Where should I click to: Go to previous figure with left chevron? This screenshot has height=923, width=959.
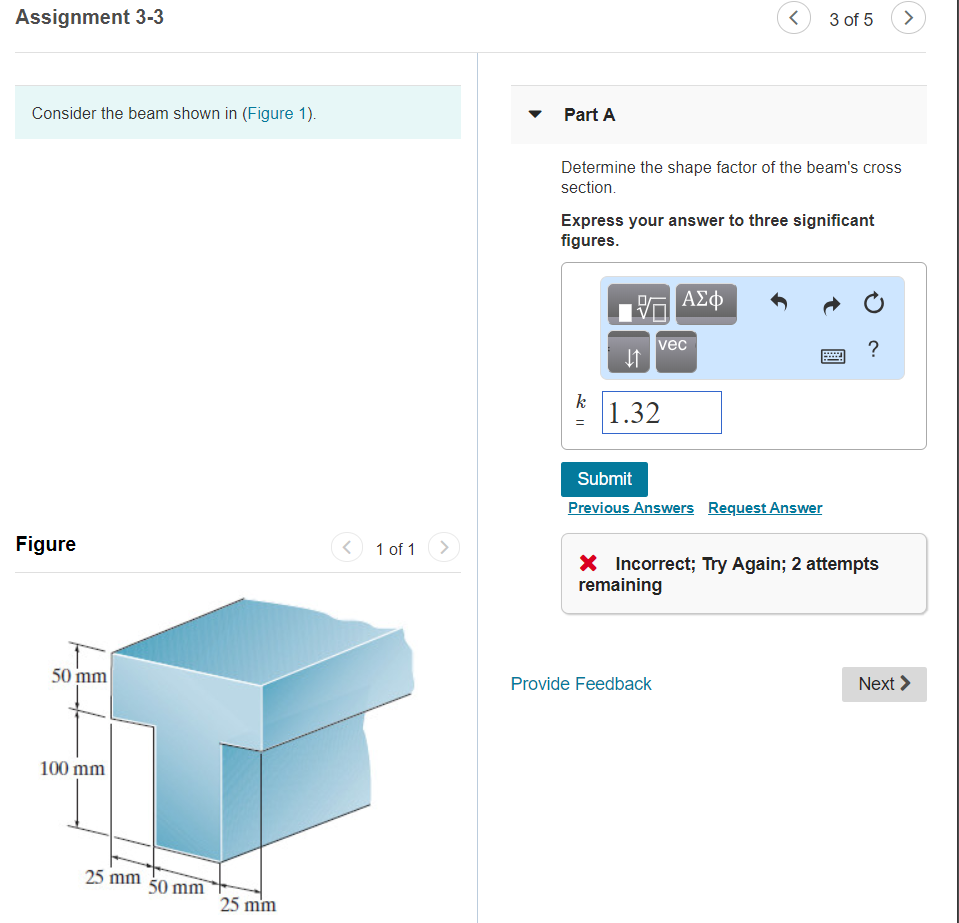[x=346, y=547]
